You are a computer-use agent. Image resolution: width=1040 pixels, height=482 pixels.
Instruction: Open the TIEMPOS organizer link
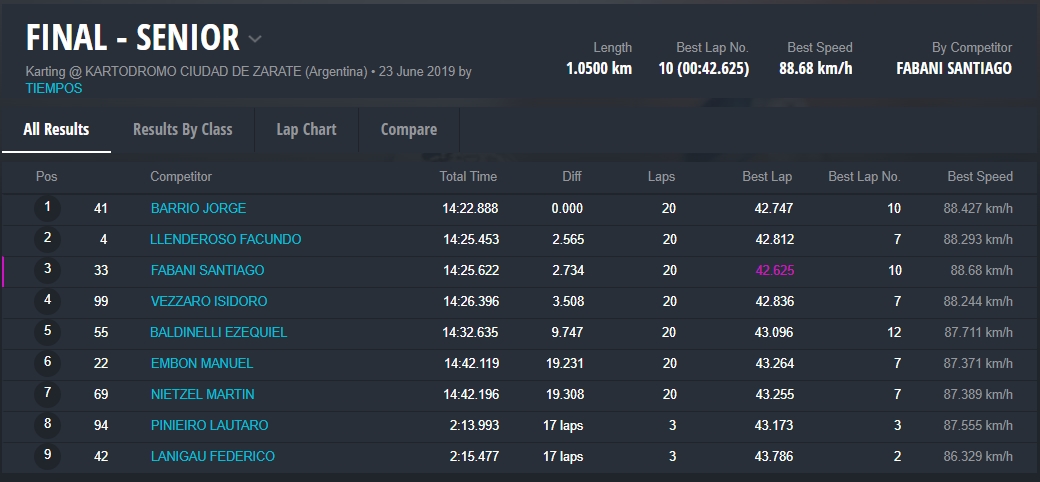(x=54, y=88)
